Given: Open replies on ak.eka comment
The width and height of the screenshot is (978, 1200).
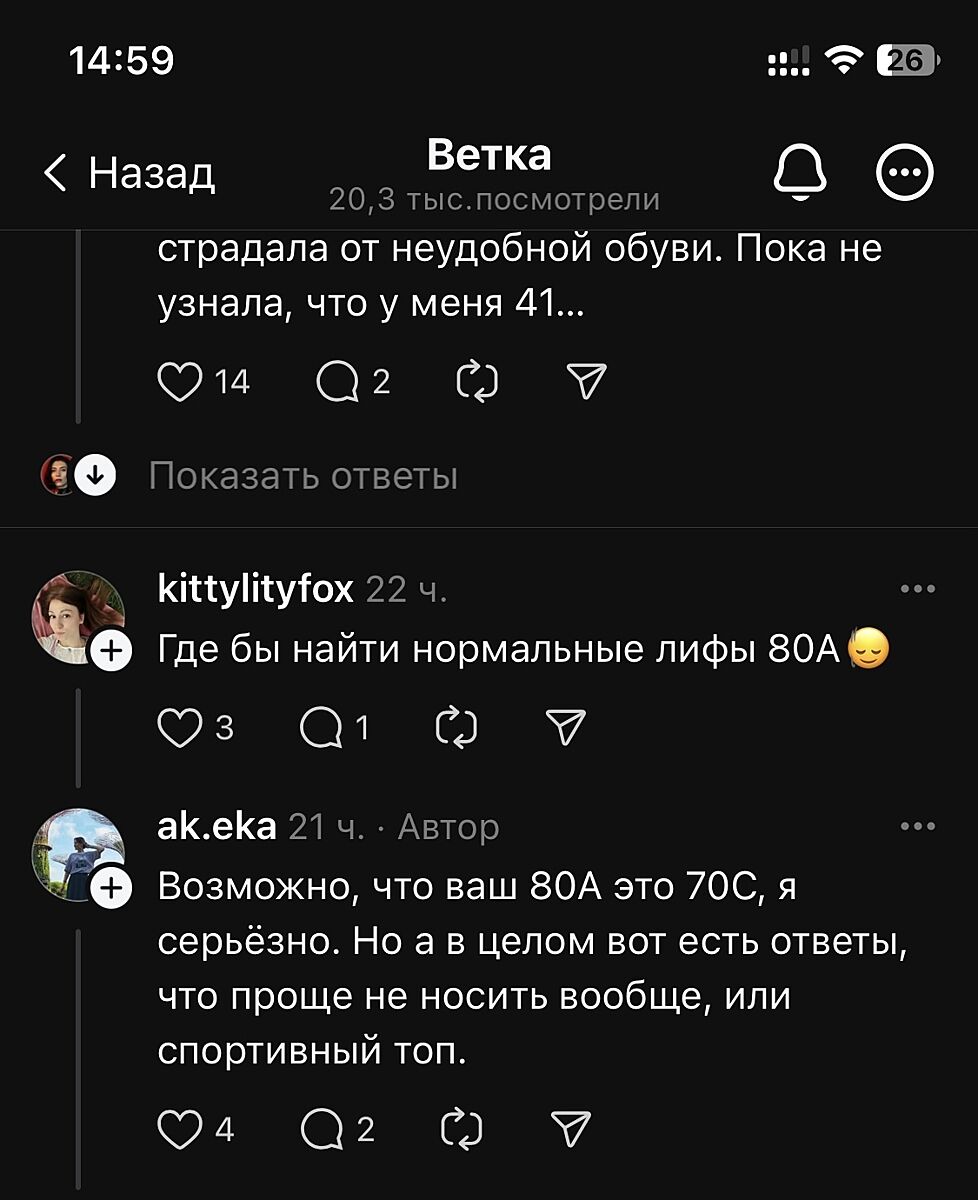Looking at the screenshot, I should click(322, 1129).
